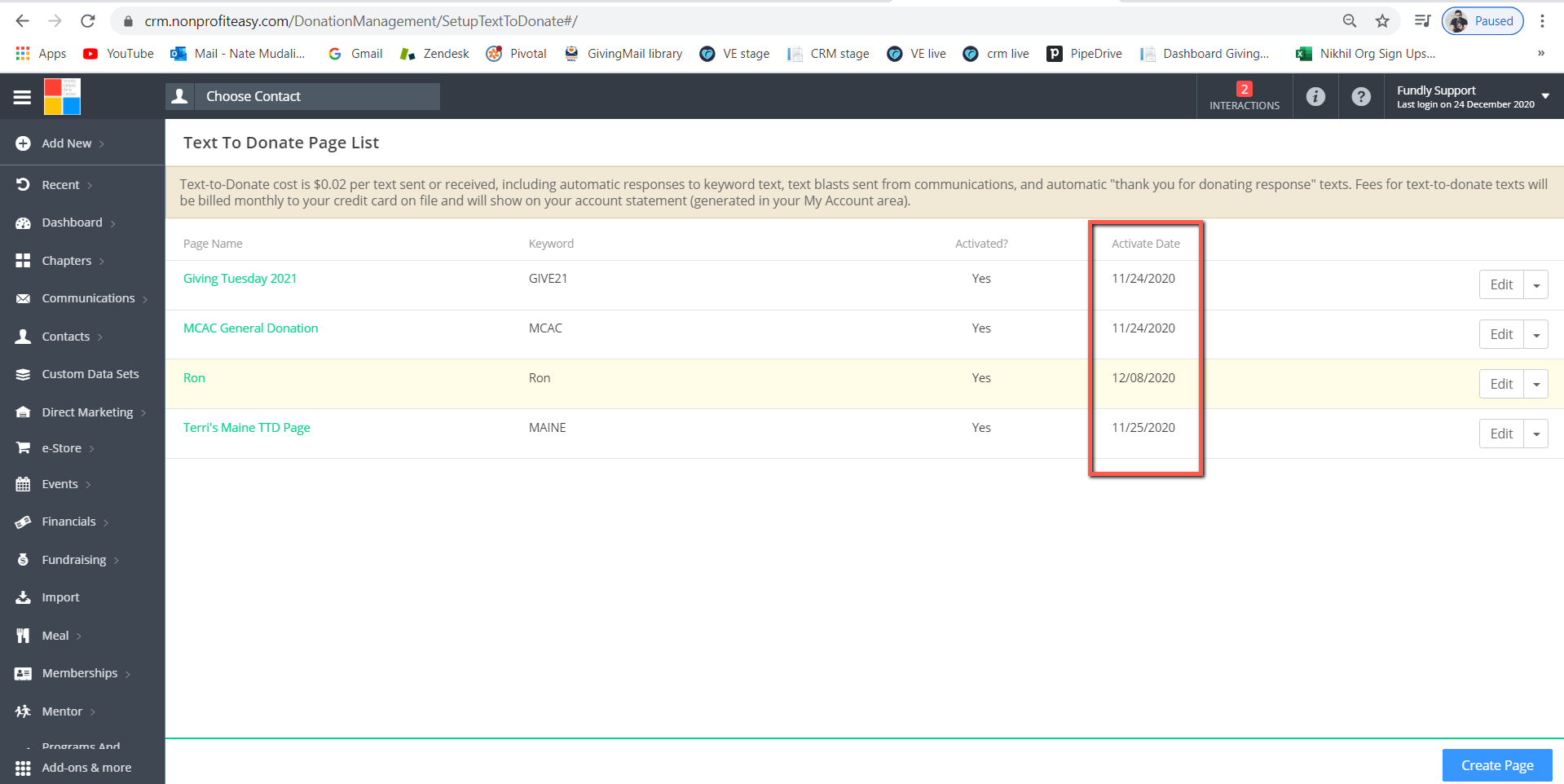This screenshot has width=1564, height=784.
Task: Click Edit button for Giving Tuesday 2021
Action: [x=1501, y=285]
